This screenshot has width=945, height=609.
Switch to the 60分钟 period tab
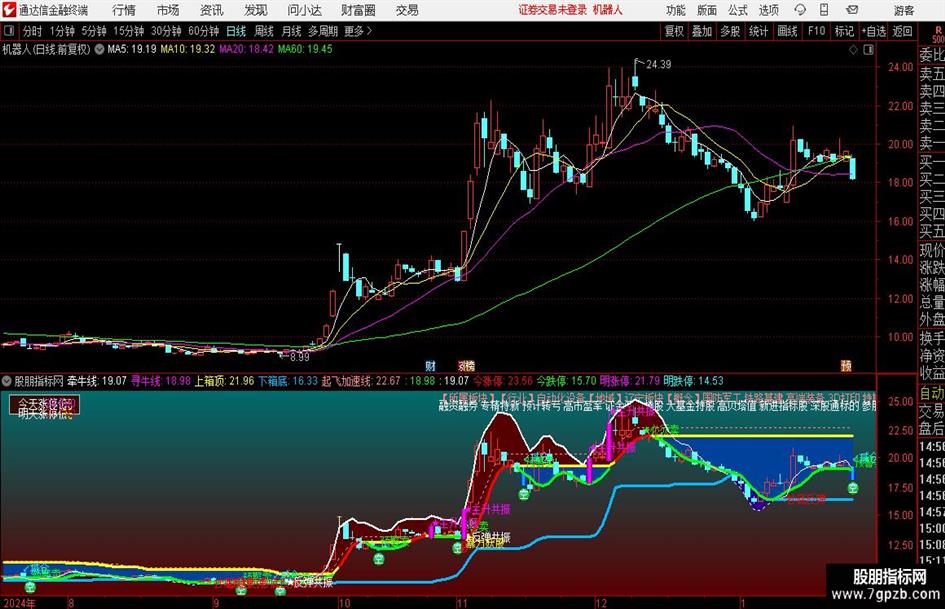pyautogui.click(x=203, y=31)
